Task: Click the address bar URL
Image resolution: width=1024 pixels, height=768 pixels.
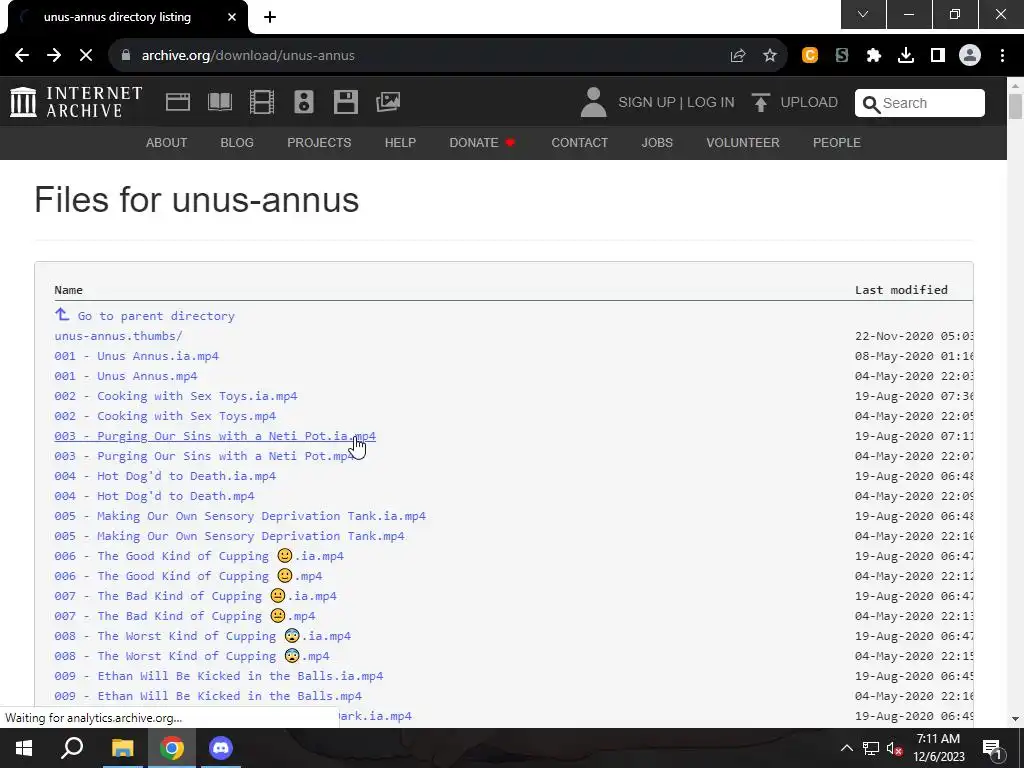Action: 248,56
